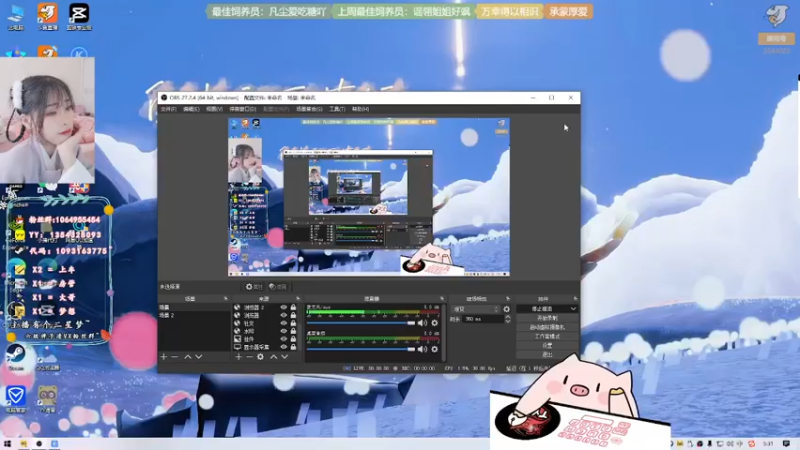Image resolution: width=800 pixels, height=450 pixels.
Task: Open audio settings gear for 桌面音频
Action: tap(435, 349)
